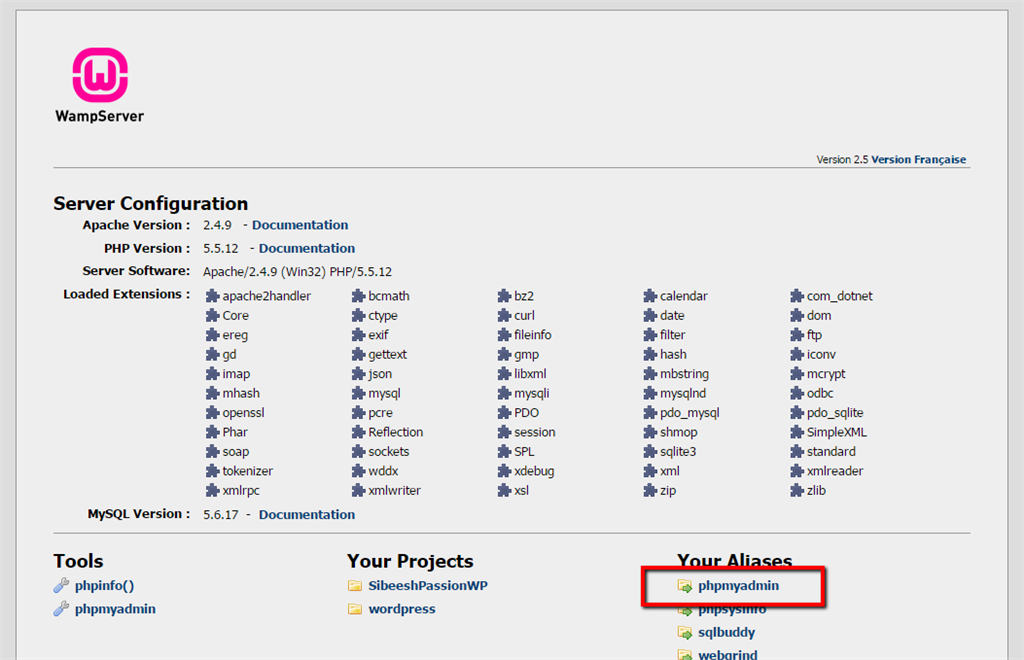Click puzzle icon beside curl
This screenshot has width=1024, height=660.
pyautogui.click(x=504, y=316)
